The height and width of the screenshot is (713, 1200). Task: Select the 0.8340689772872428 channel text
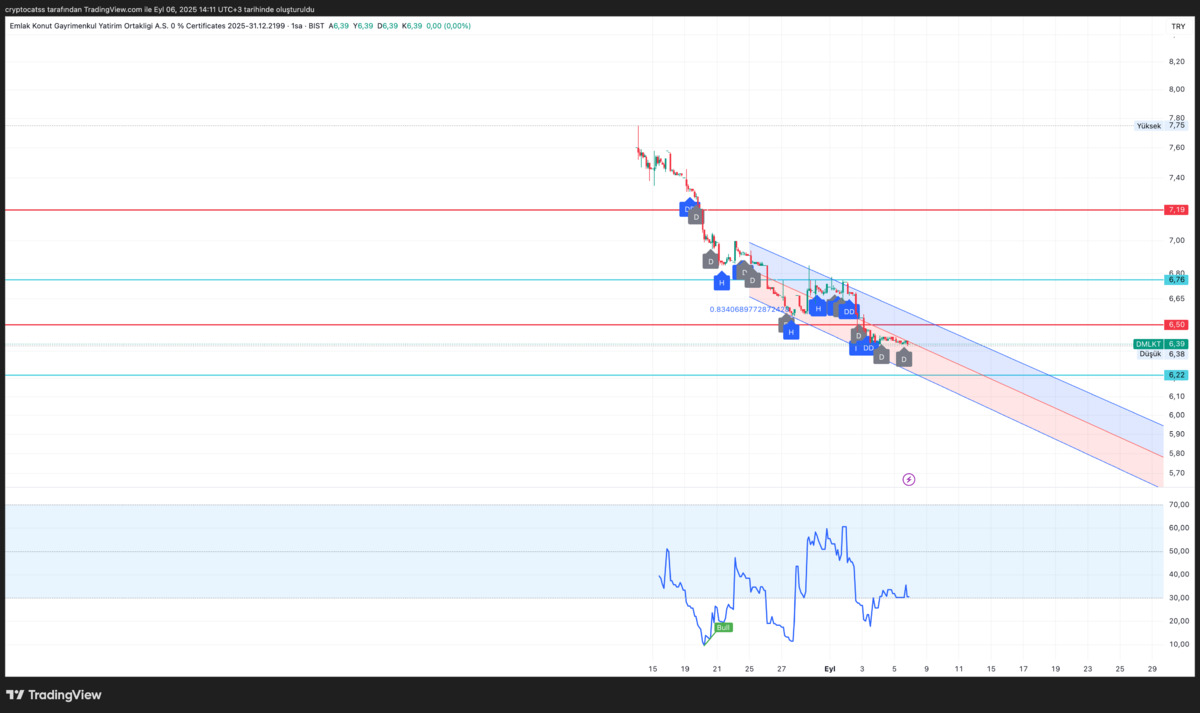coord(749,309)
